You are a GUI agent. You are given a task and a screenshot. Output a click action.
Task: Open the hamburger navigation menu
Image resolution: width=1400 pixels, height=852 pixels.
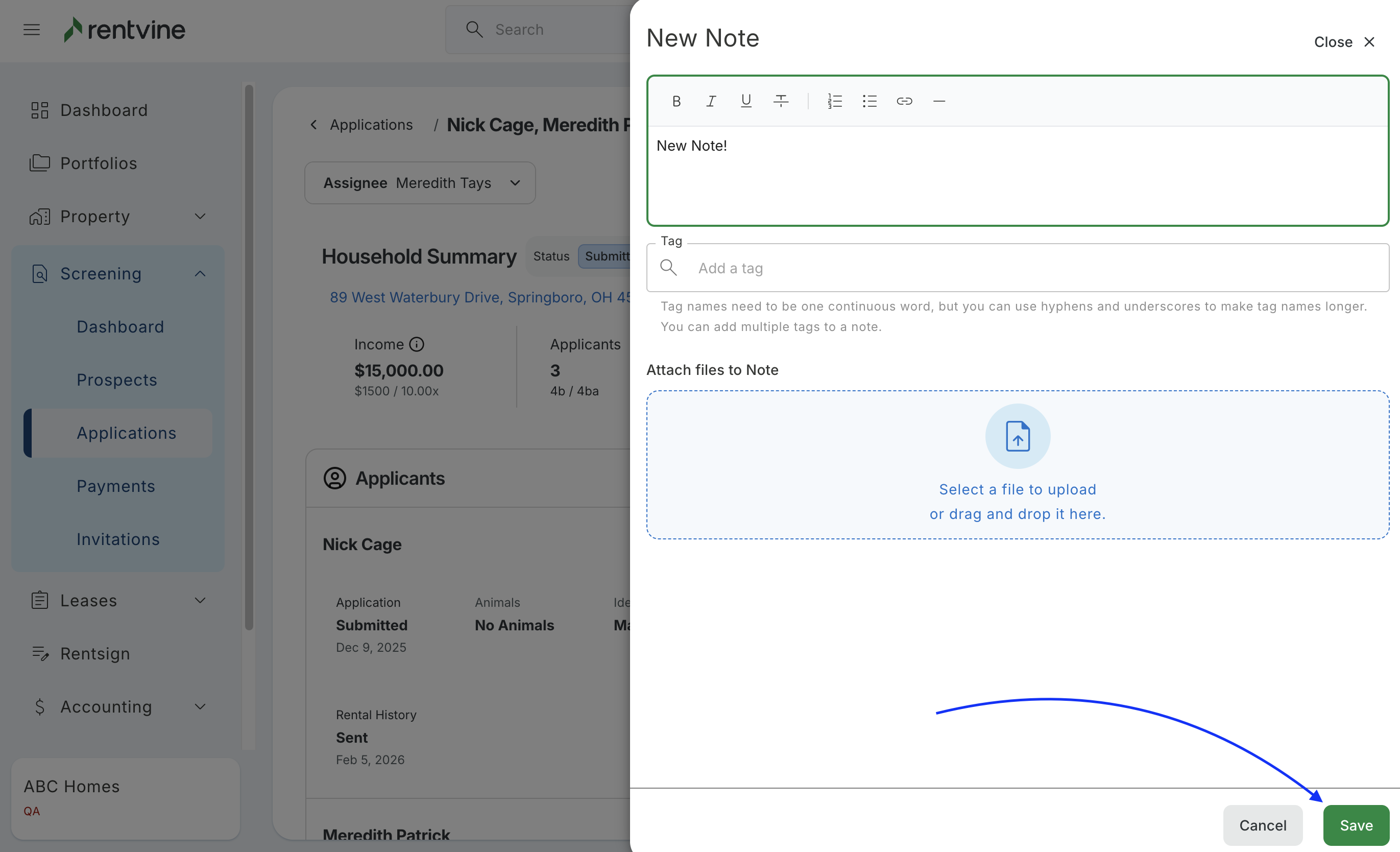pyautogui.click(x=32, y=30)
